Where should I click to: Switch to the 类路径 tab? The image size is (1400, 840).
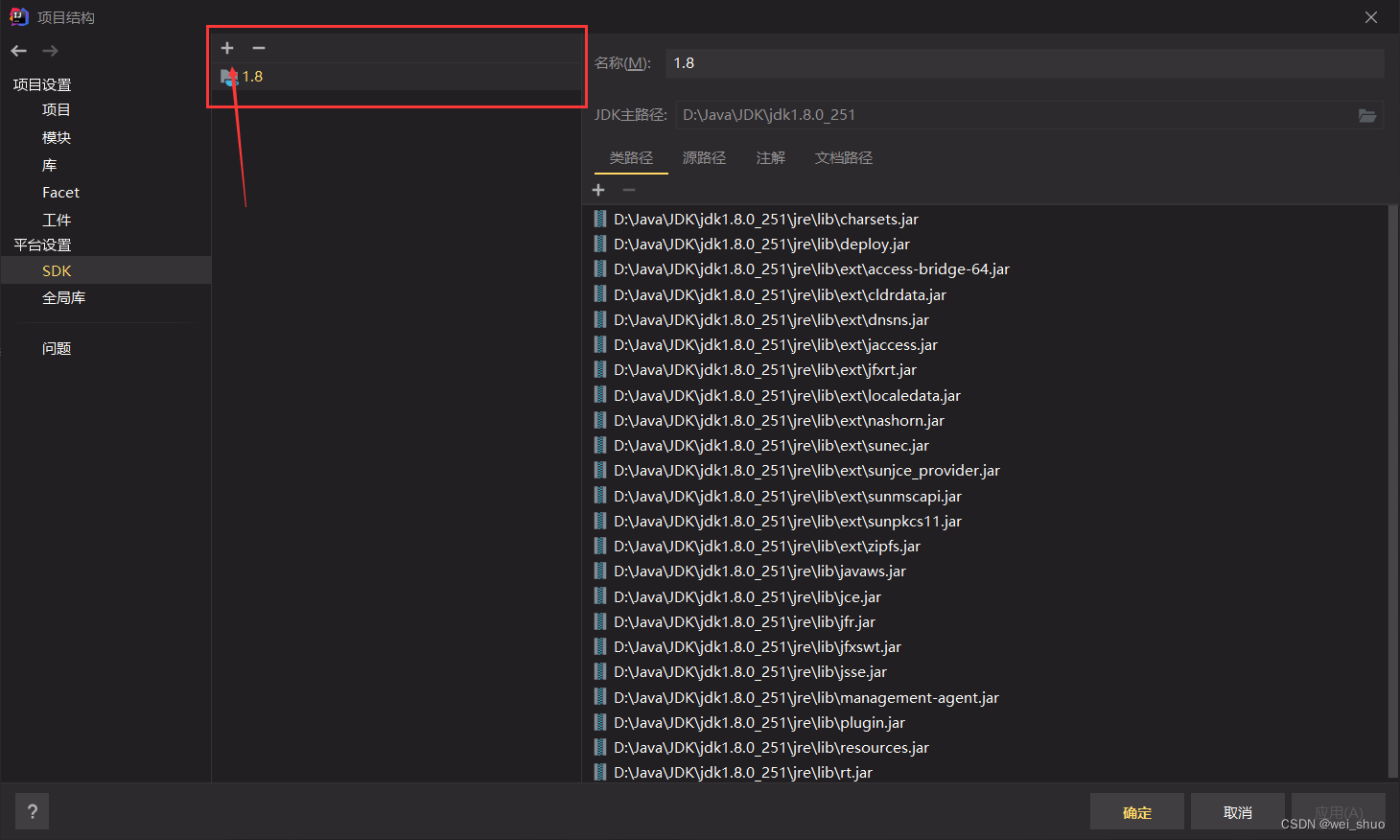tap(631, 158)
